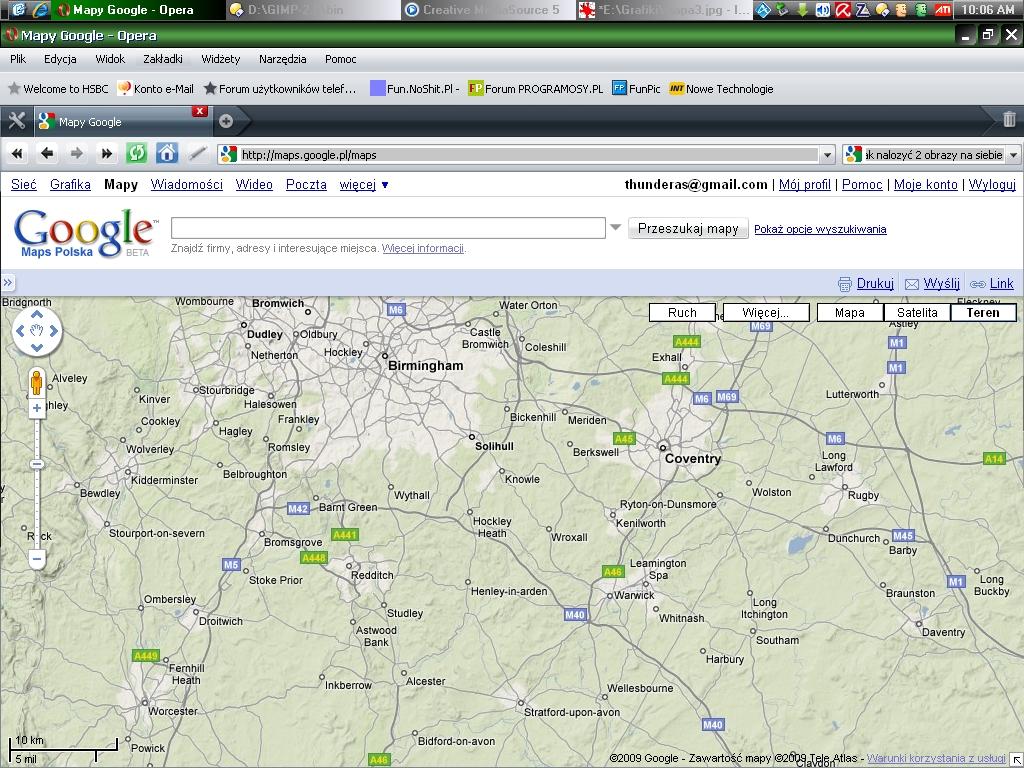Switch to Satelita view

917,312
